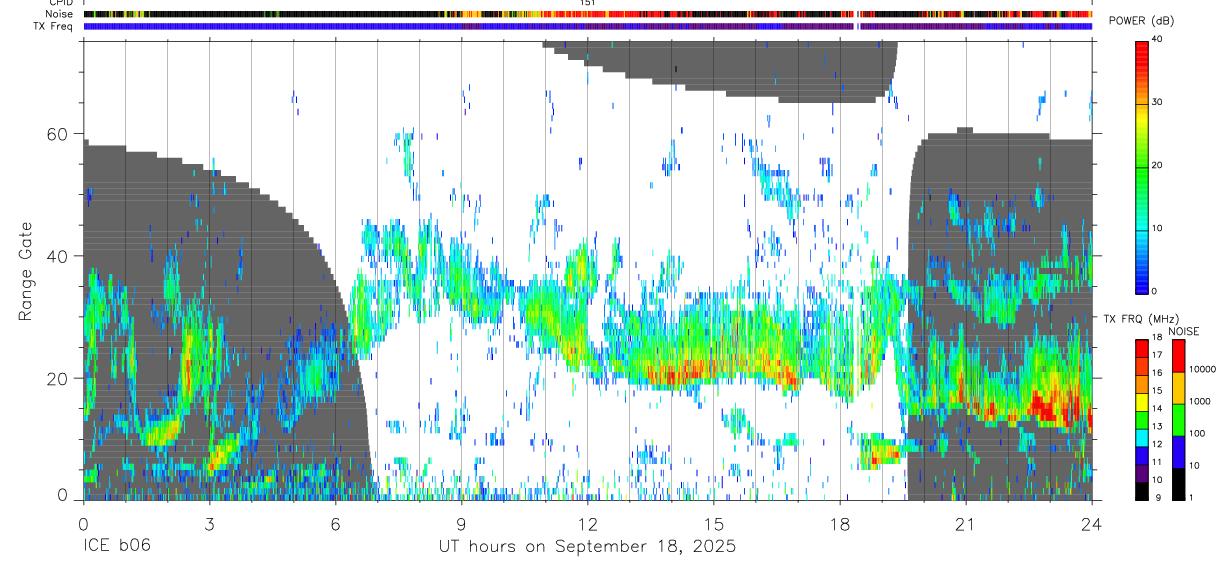Click the '60' tick label on the Range Gate axis
Screen dimensions: 1228x567
point(58,133)
